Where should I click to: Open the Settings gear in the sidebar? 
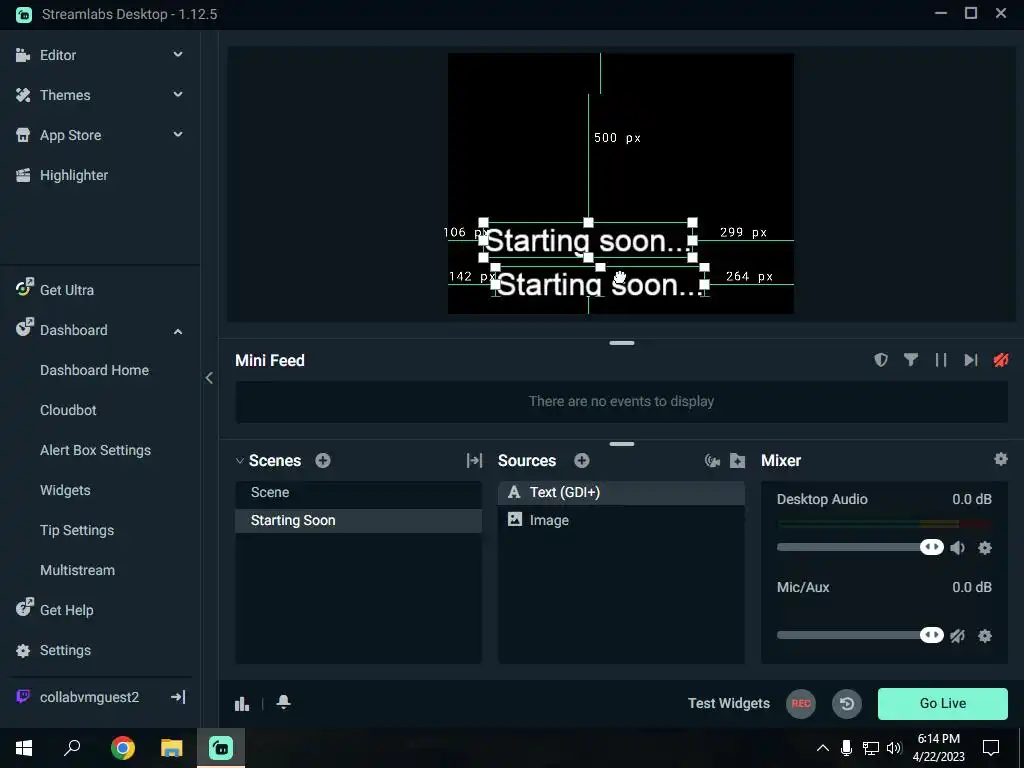24,650
